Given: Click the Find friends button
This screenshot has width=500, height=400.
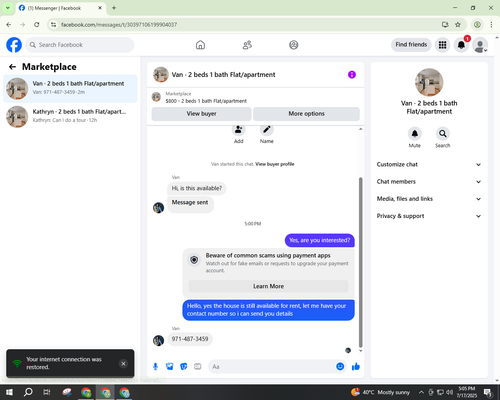Looking at the screenshot, I should [x=411, y=45].
